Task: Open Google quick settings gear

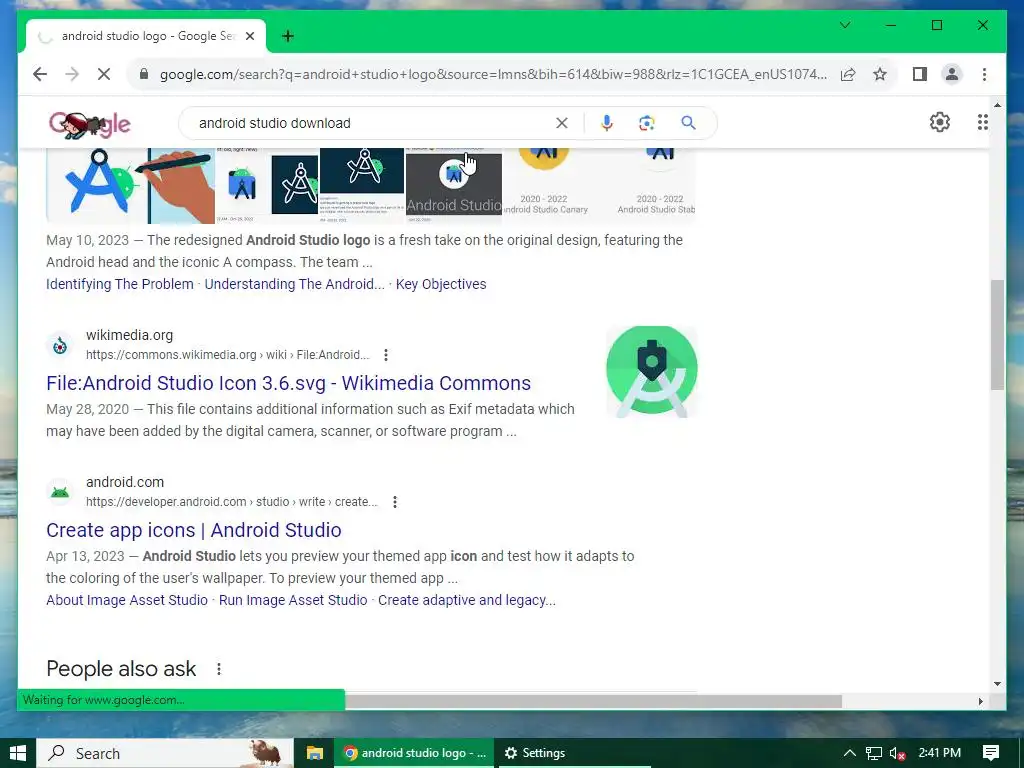Action: pyautogui.click(x=939, y=122)
